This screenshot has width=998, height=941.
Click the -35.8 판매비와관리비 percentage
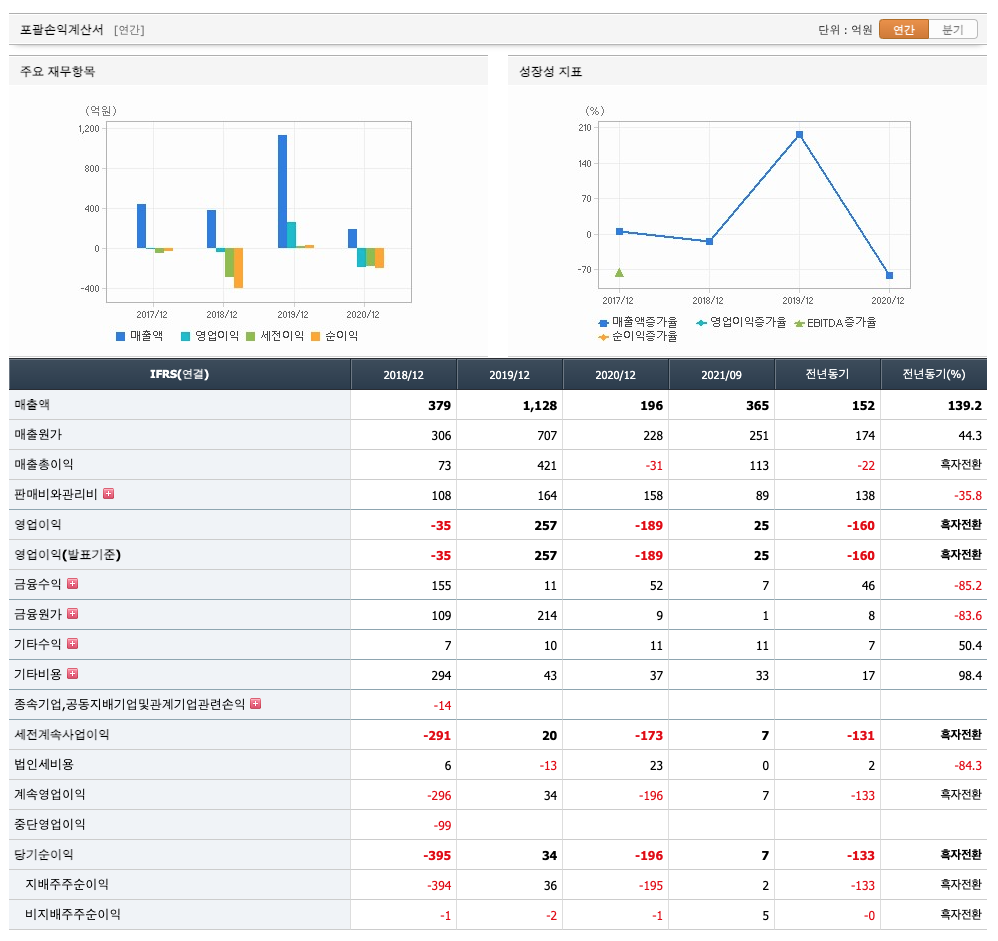(x=968, y=495)
